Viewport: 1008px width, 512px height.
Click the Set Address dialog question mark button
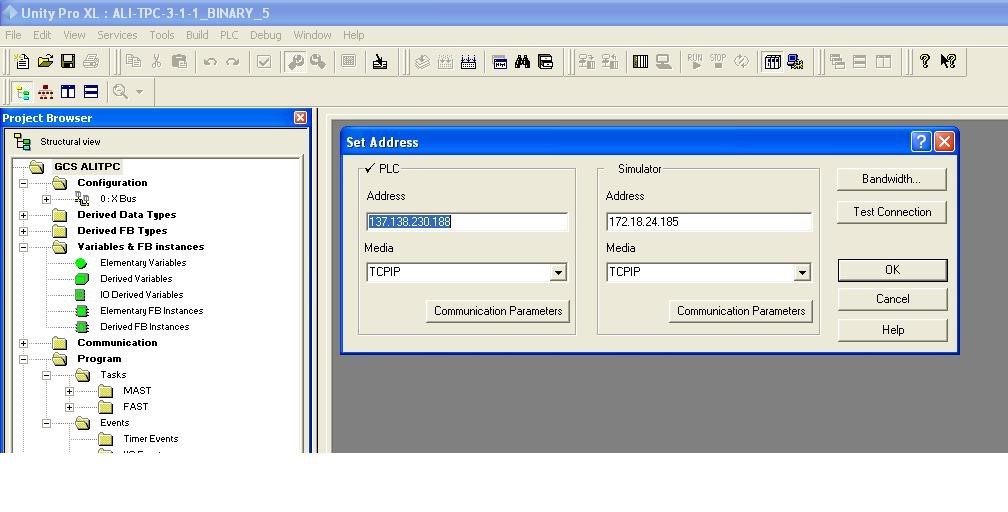[921, 142]
